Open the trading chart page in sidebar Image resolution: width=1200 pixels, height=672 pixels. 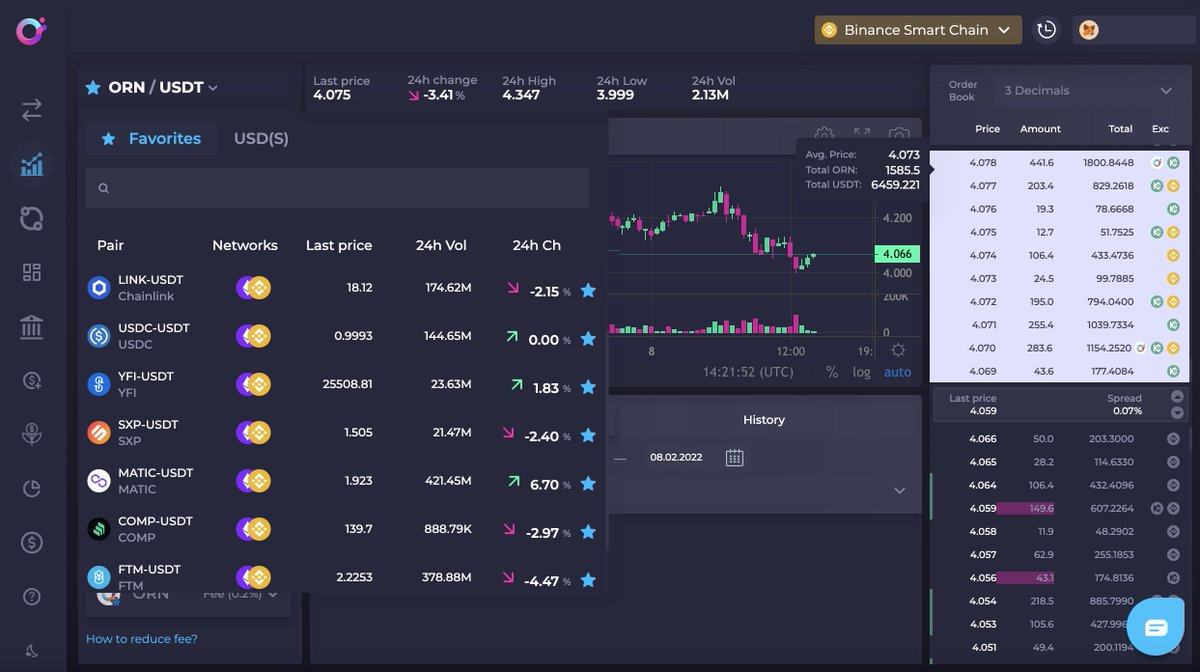pos(32,164)
